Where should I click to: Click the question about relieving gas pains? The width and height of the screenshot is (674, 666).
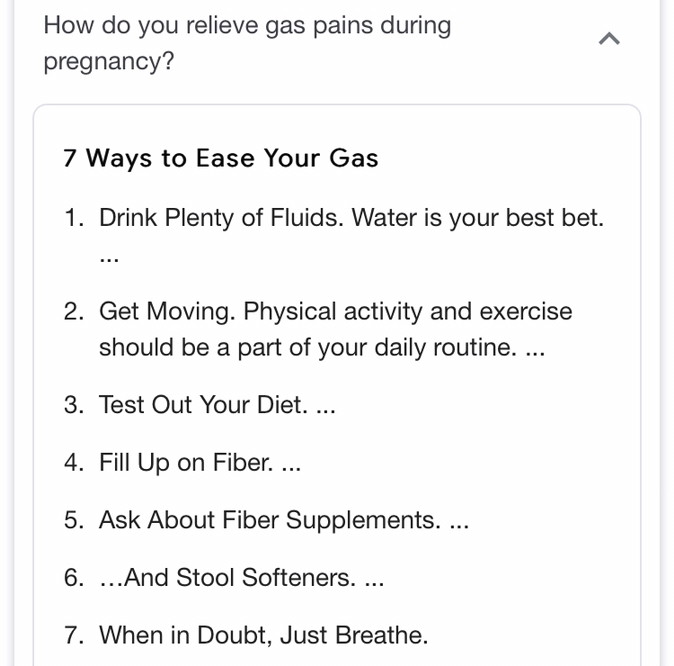point(247,43)
